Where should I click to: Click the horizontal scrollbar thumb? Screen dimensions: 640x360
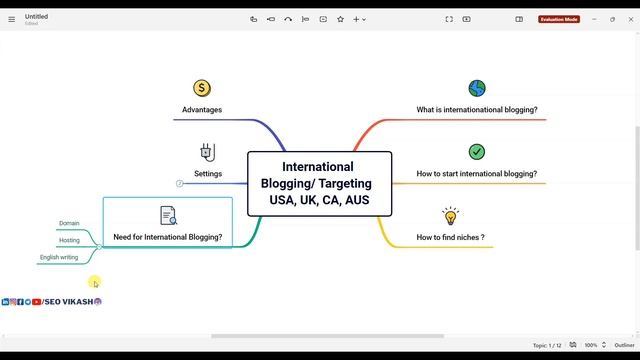(x=327, y=336)
